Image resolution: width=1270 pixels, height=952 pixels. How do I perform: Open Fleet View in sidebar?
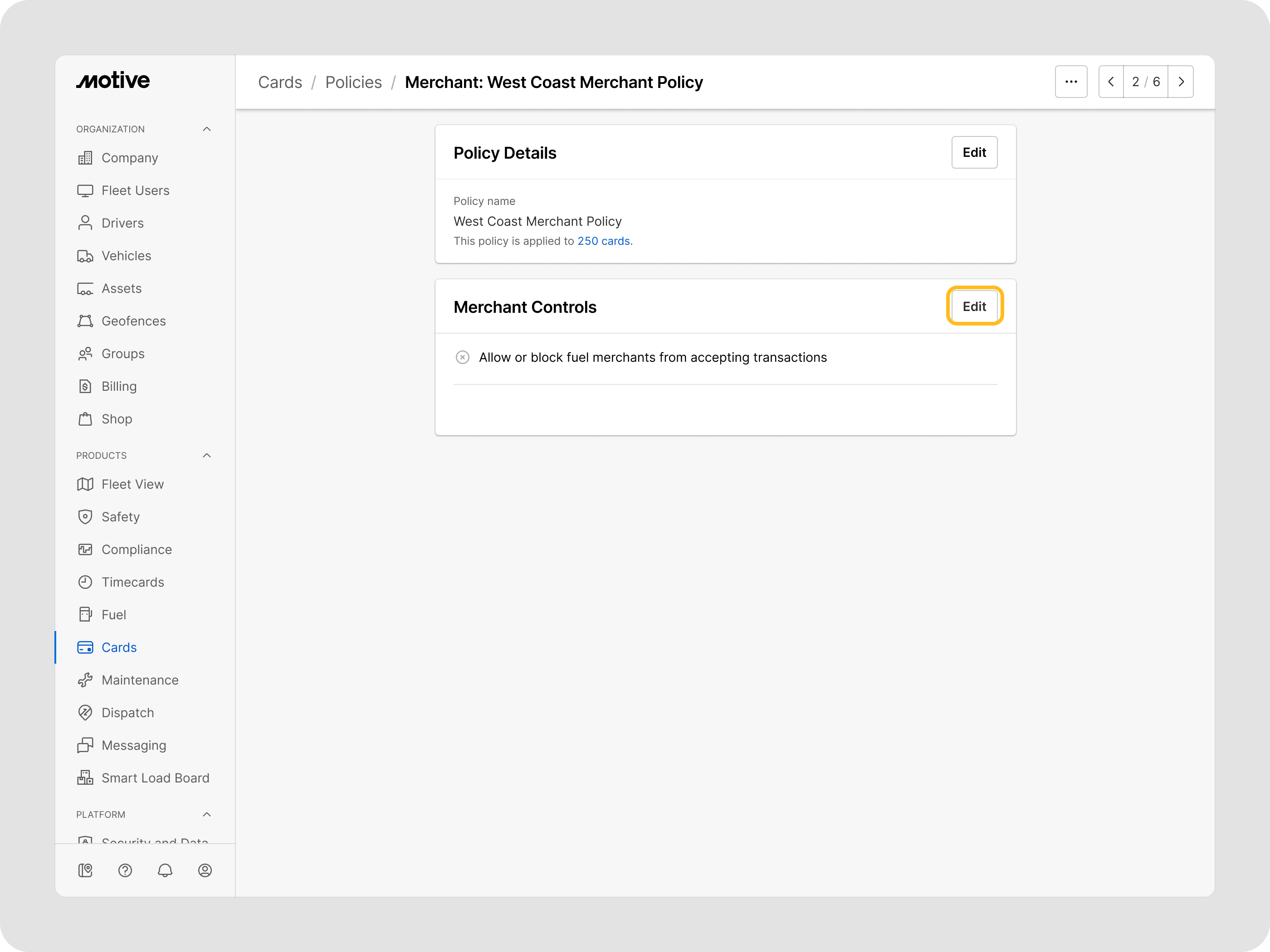[132, 484]
